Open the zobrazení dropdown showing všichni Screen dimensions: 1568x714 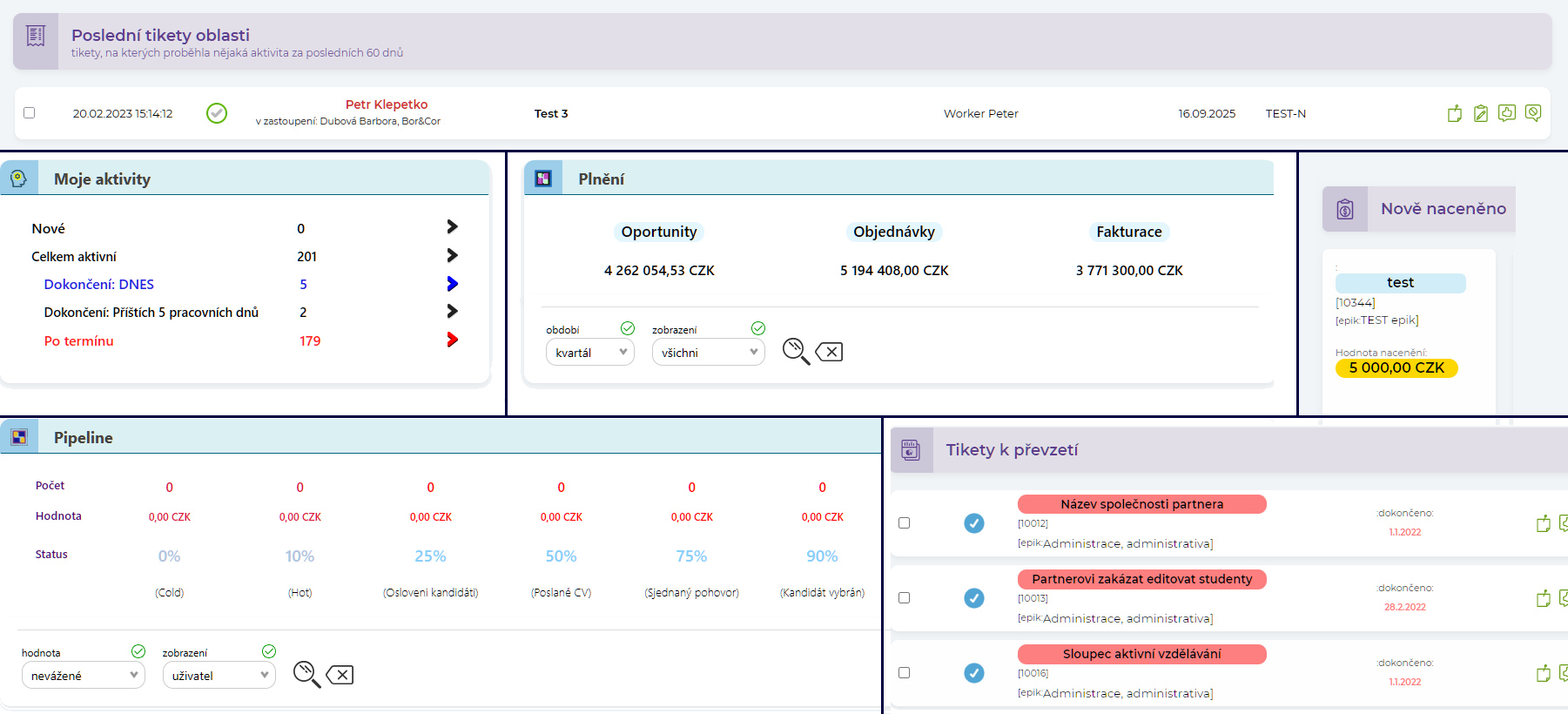tap(708, 353)
